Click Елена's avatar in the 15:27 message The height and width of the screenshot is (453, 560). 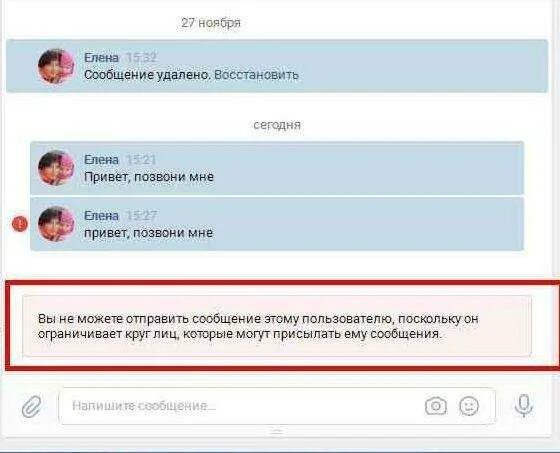pos(56,224)
